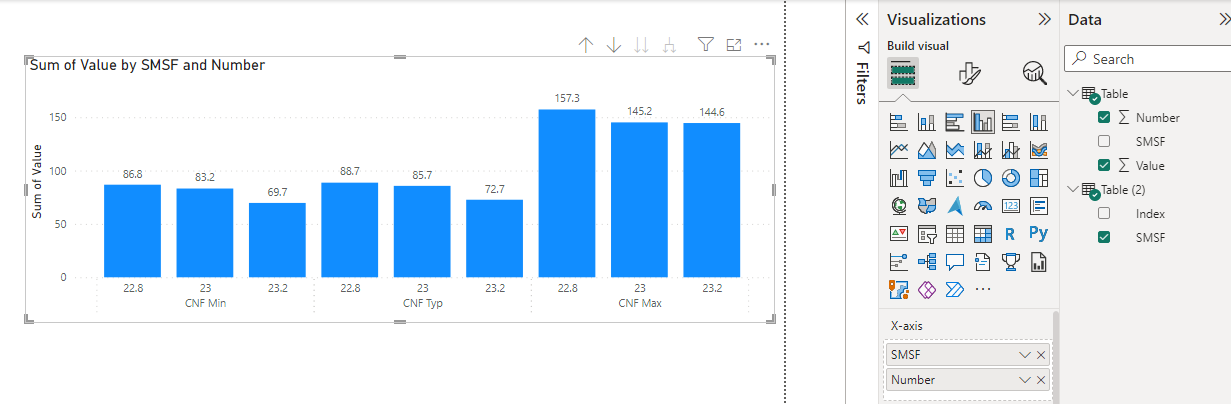The height and width of the screenshot is (404, 1231).
Task: Select the line chart visual
Action: click(898, 150)
